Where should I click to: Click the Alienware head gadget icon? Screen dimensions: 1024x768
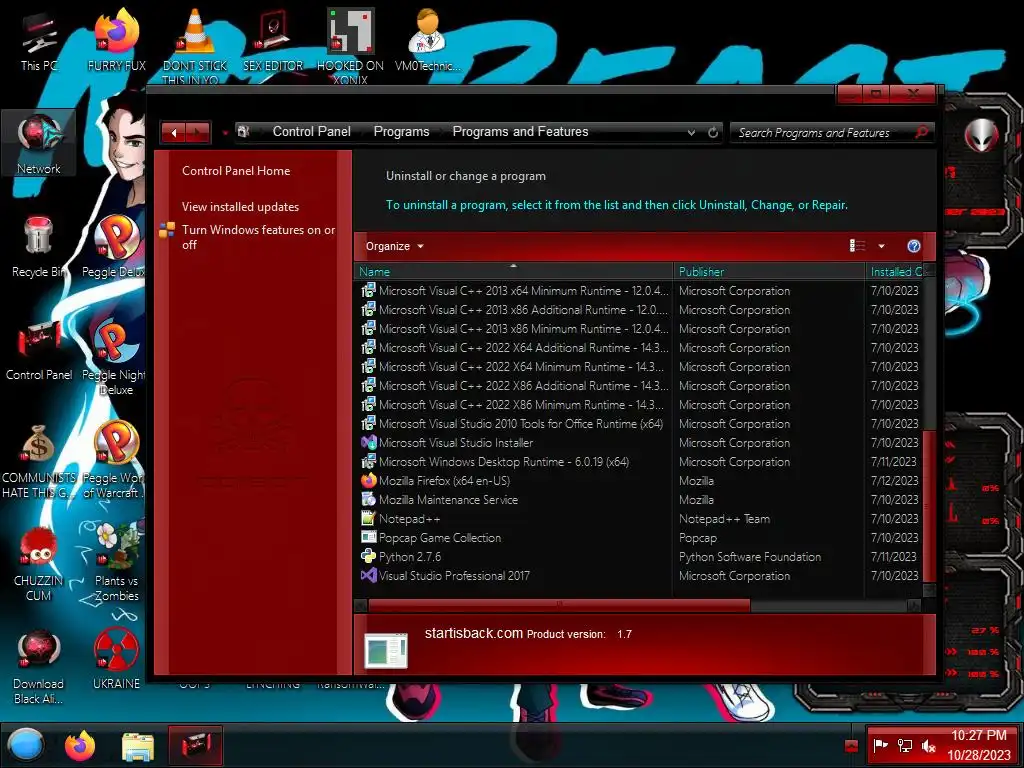pos(981,135)
